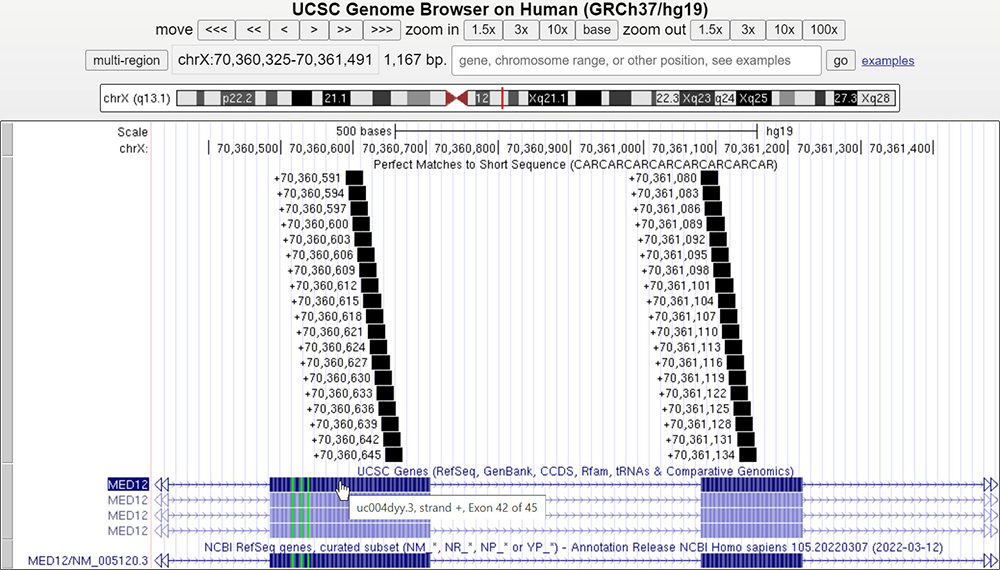This screenshot has height=570, width=1000.
Task: Zoom out 100x from current view
Action: pyautogui.click(x=825, y=29)
